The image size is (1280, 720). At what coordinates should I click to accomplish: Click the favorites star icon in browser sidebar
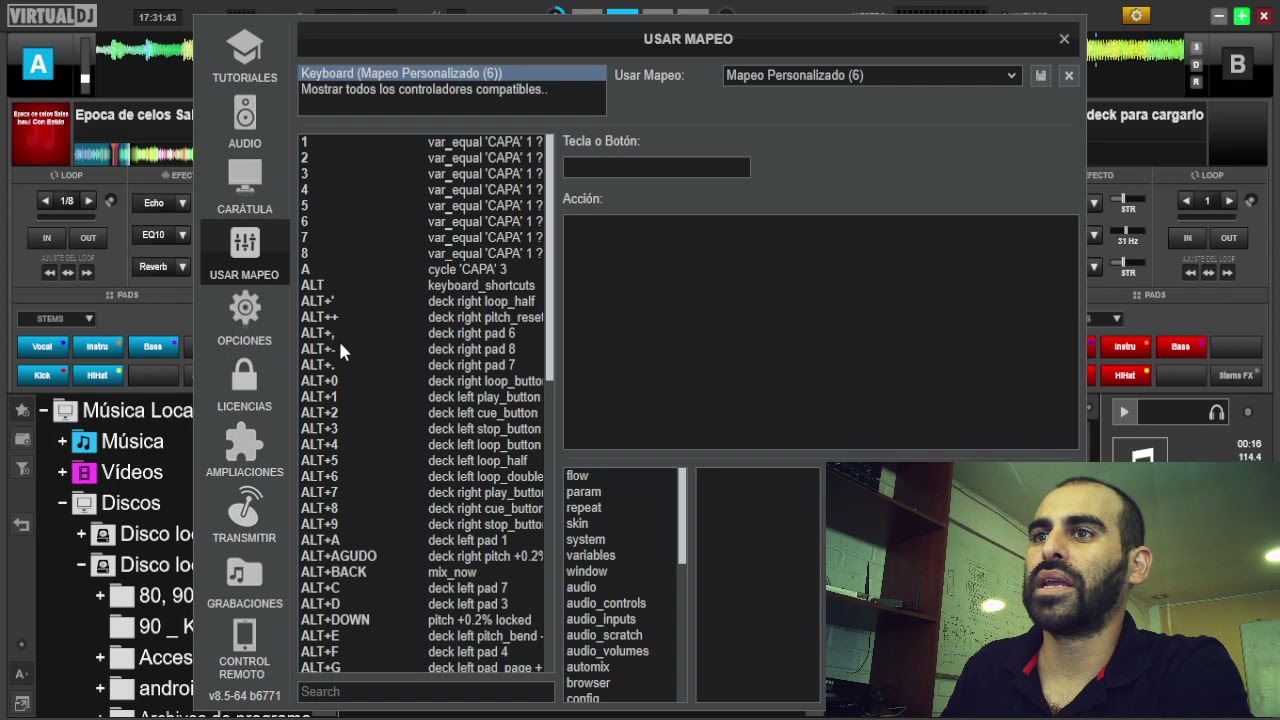(x=22, y=410)
